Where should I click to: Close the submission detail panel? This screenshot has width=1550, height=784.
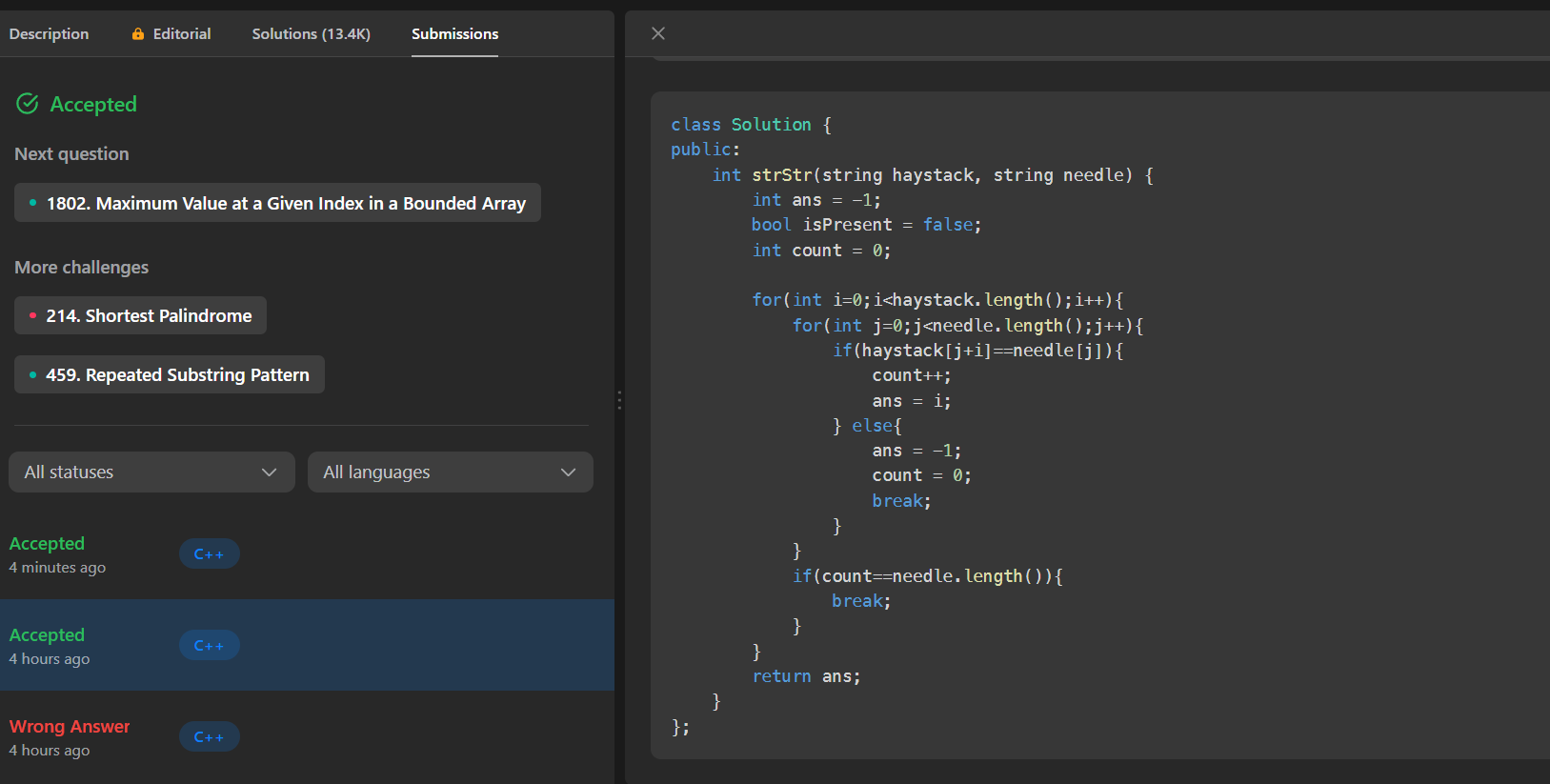click(657, 33)
